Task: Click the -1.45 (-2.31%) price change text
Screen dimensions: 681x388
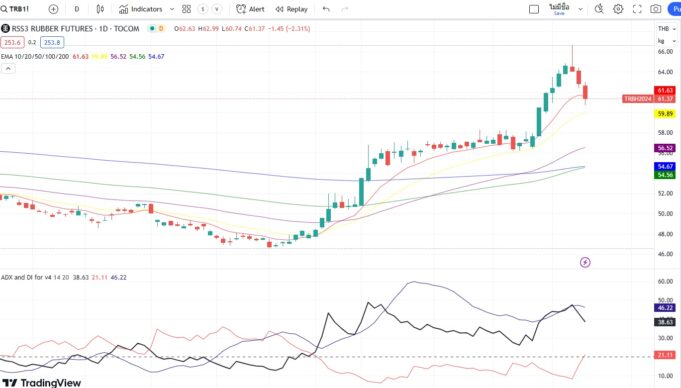Action: 289,29
